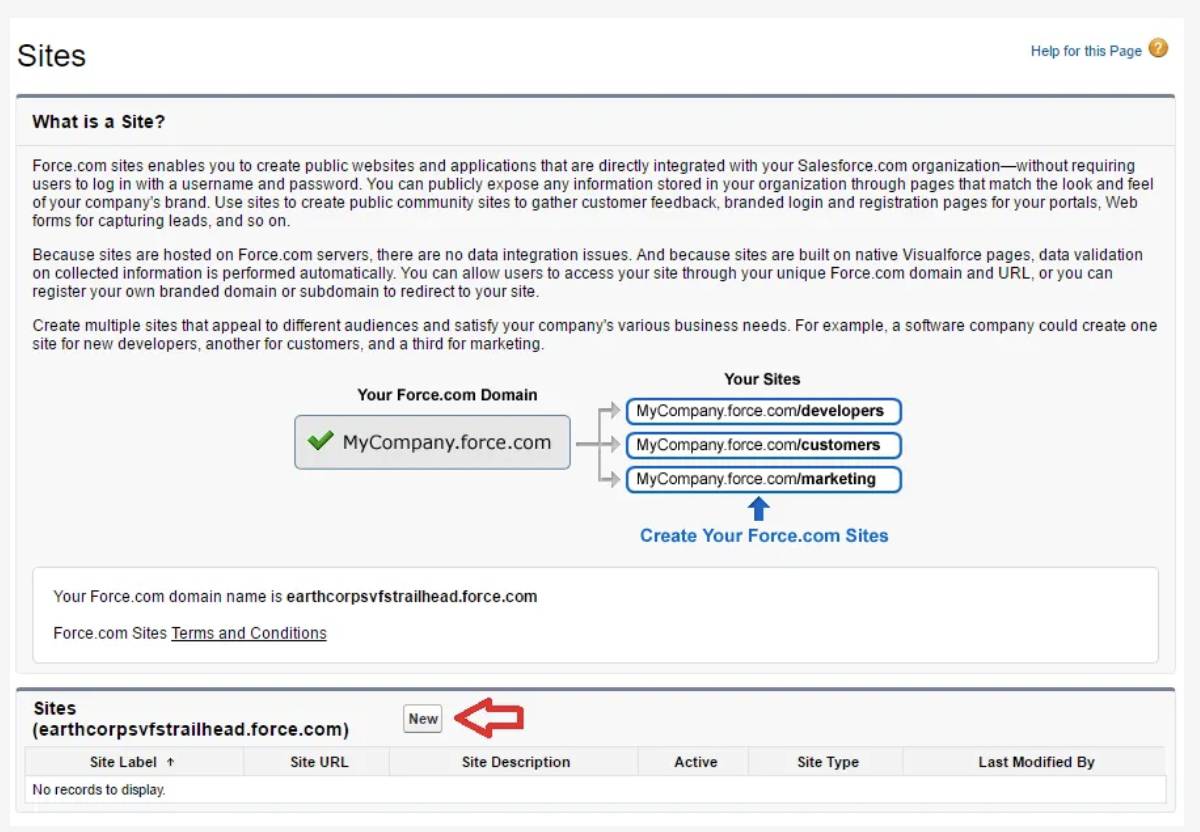Click the Site Description column header
This screenshot has height=832, width=1200.
click(x=516, y=762)
